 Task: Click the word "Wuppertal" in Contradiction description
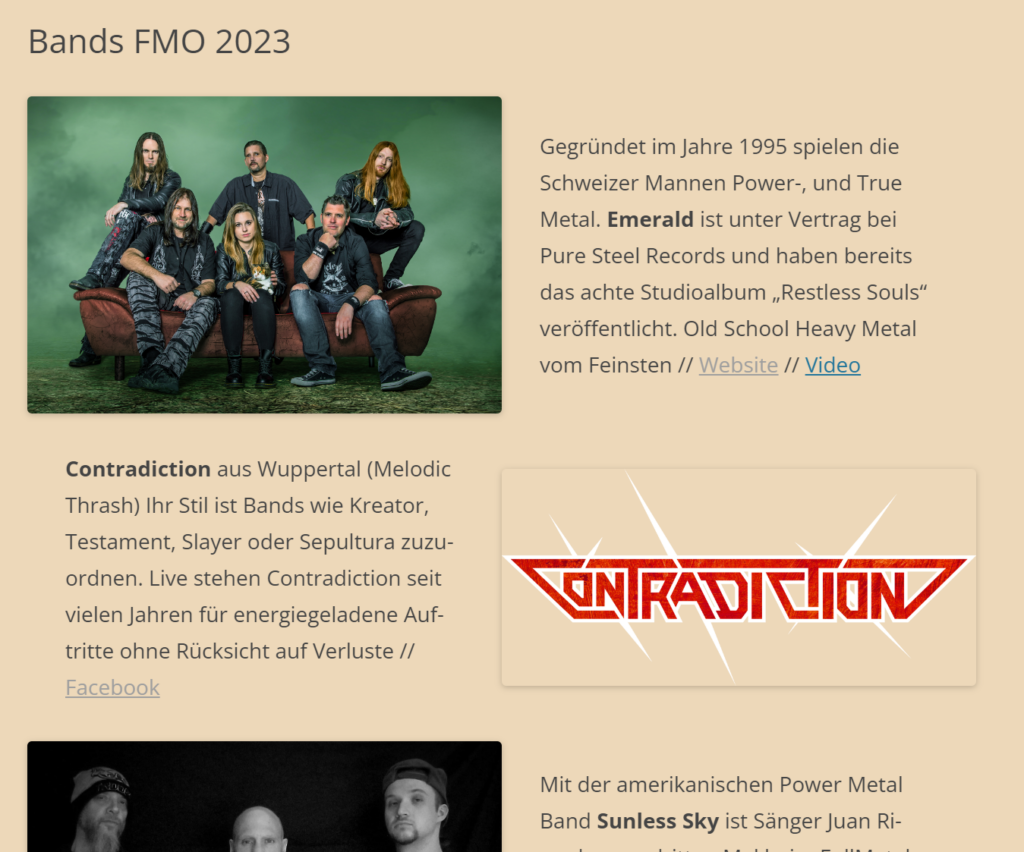[x=309, y=469]
